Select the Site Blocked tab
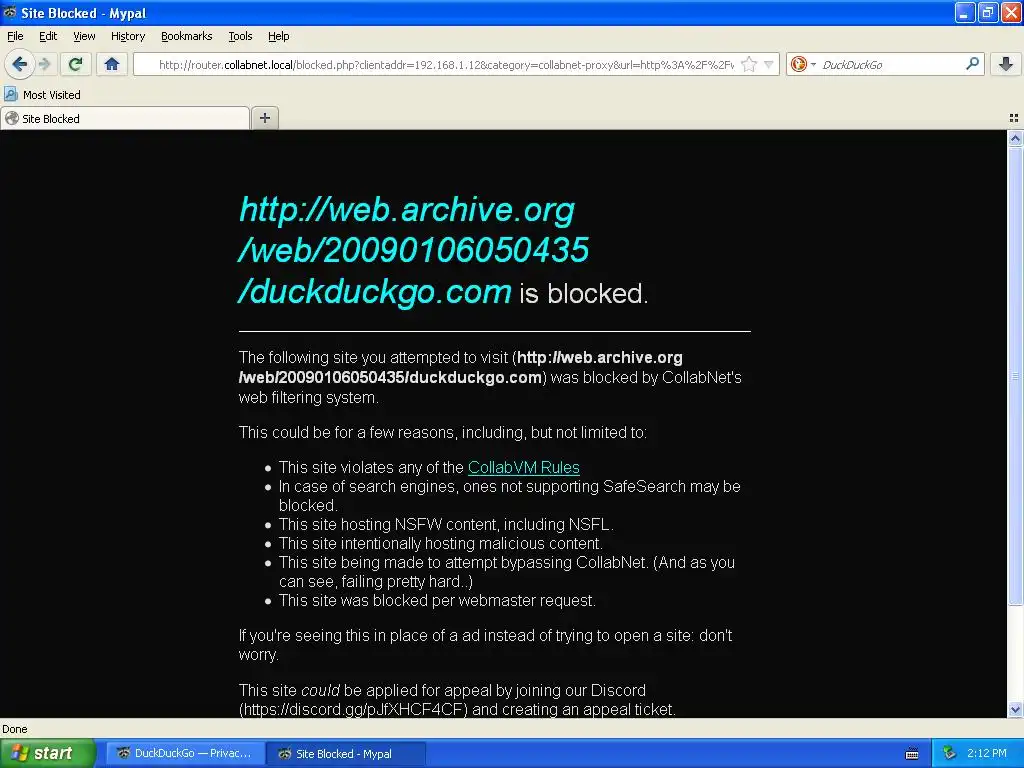Image resolution: width=1024 pixels, height=768 pixels. point(125,118)
